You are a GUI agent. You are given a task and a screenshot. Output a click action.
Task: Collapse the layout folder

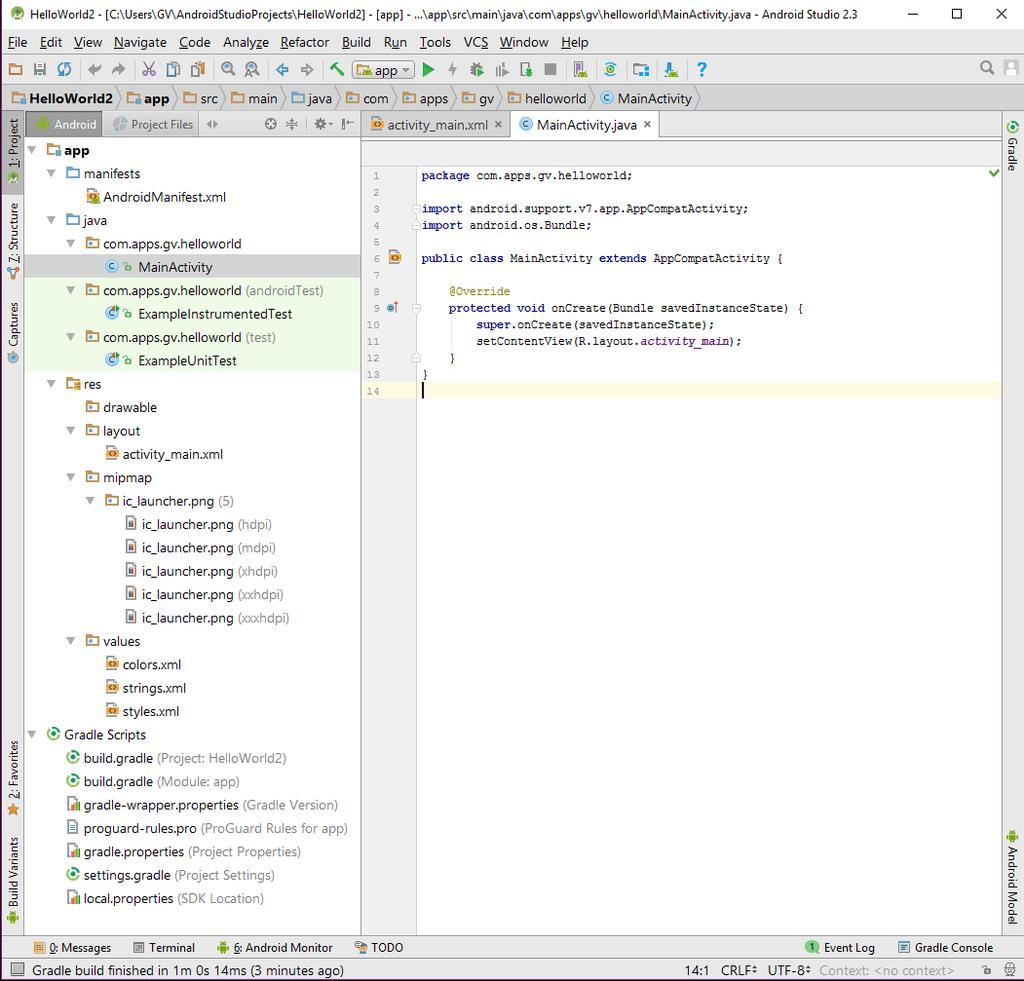point(71,431)
